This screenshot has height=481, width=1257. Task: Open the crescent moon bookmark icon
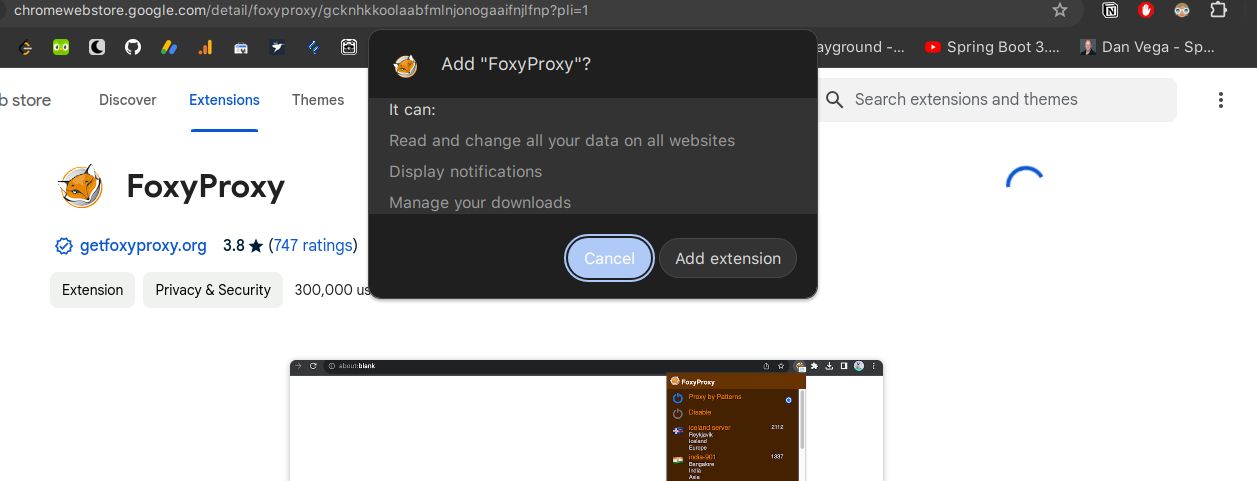pyautogui.click(x=97, y=47)
